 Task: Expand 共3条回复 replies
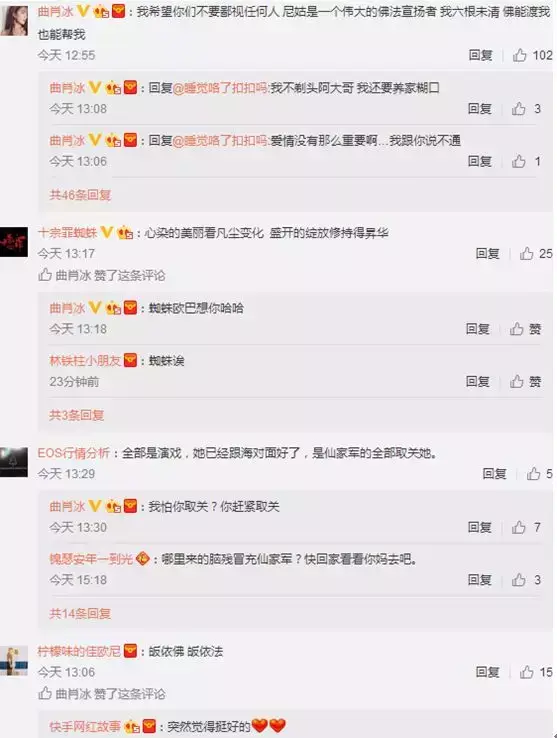76,415
